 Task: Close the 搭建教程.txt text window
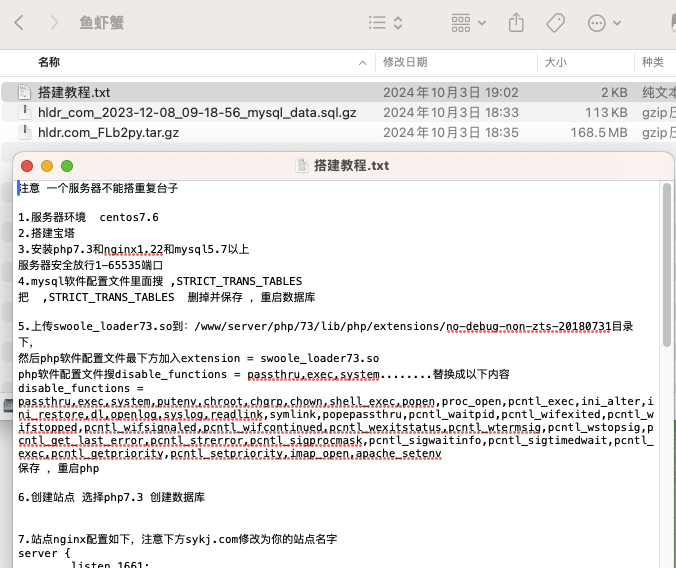point(27,166)
